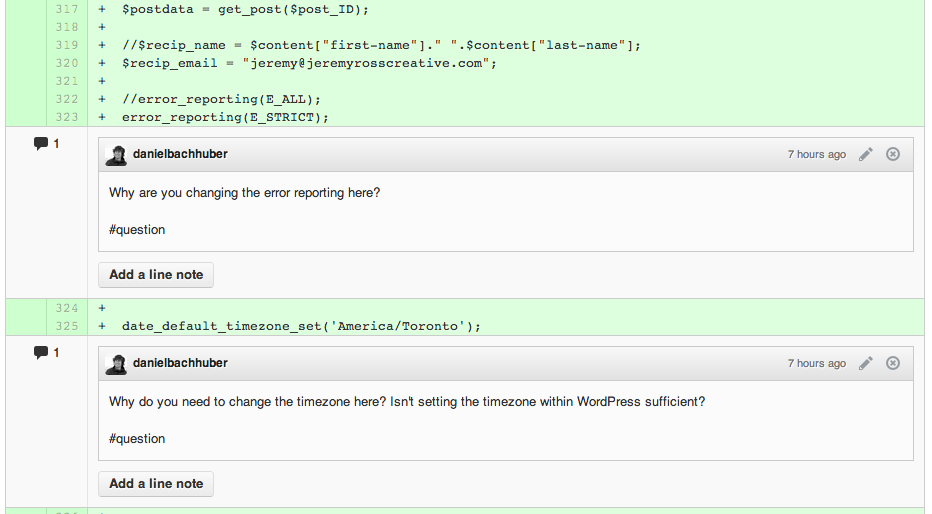Edit the timezone comment with pencil icon
932x514 pixels.
pos(865,364)
